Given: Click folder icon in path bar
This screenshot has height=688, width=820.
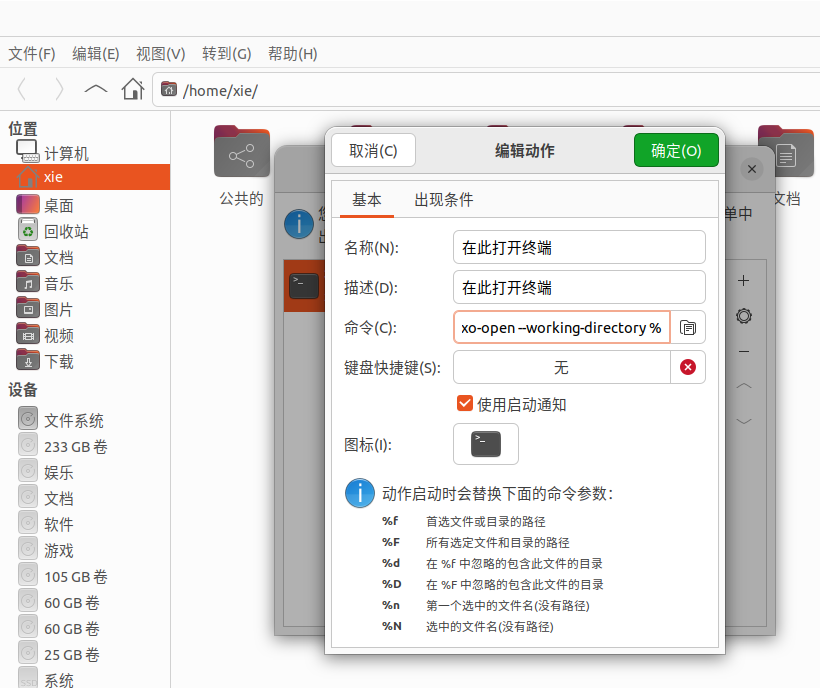Looking at the screenshot, I should tap(168, 89).
